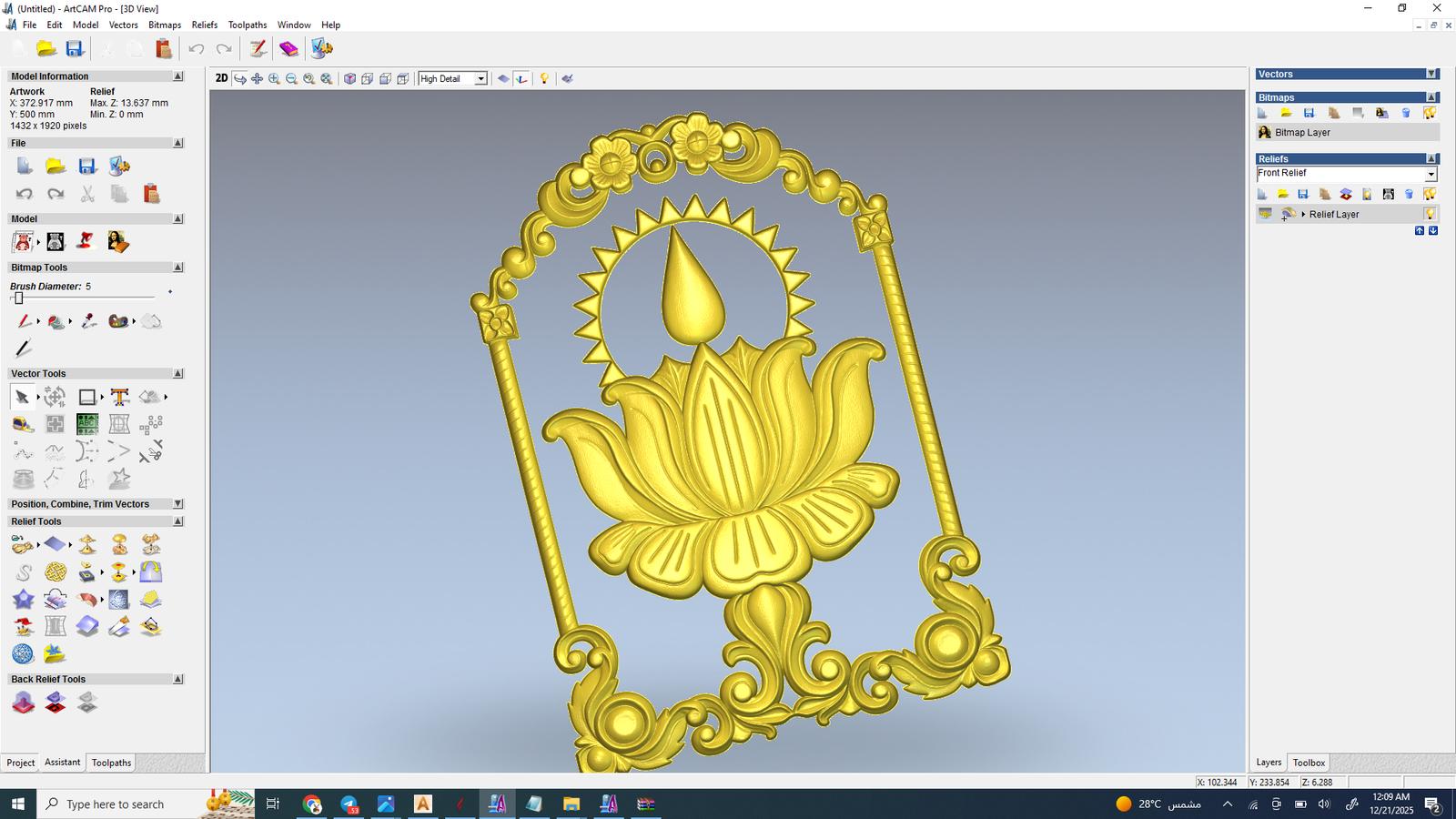The height and width of the screenshot is (819, 1456).
Task: Switch to the Toolbox tab
Action: coord(1309,763)
